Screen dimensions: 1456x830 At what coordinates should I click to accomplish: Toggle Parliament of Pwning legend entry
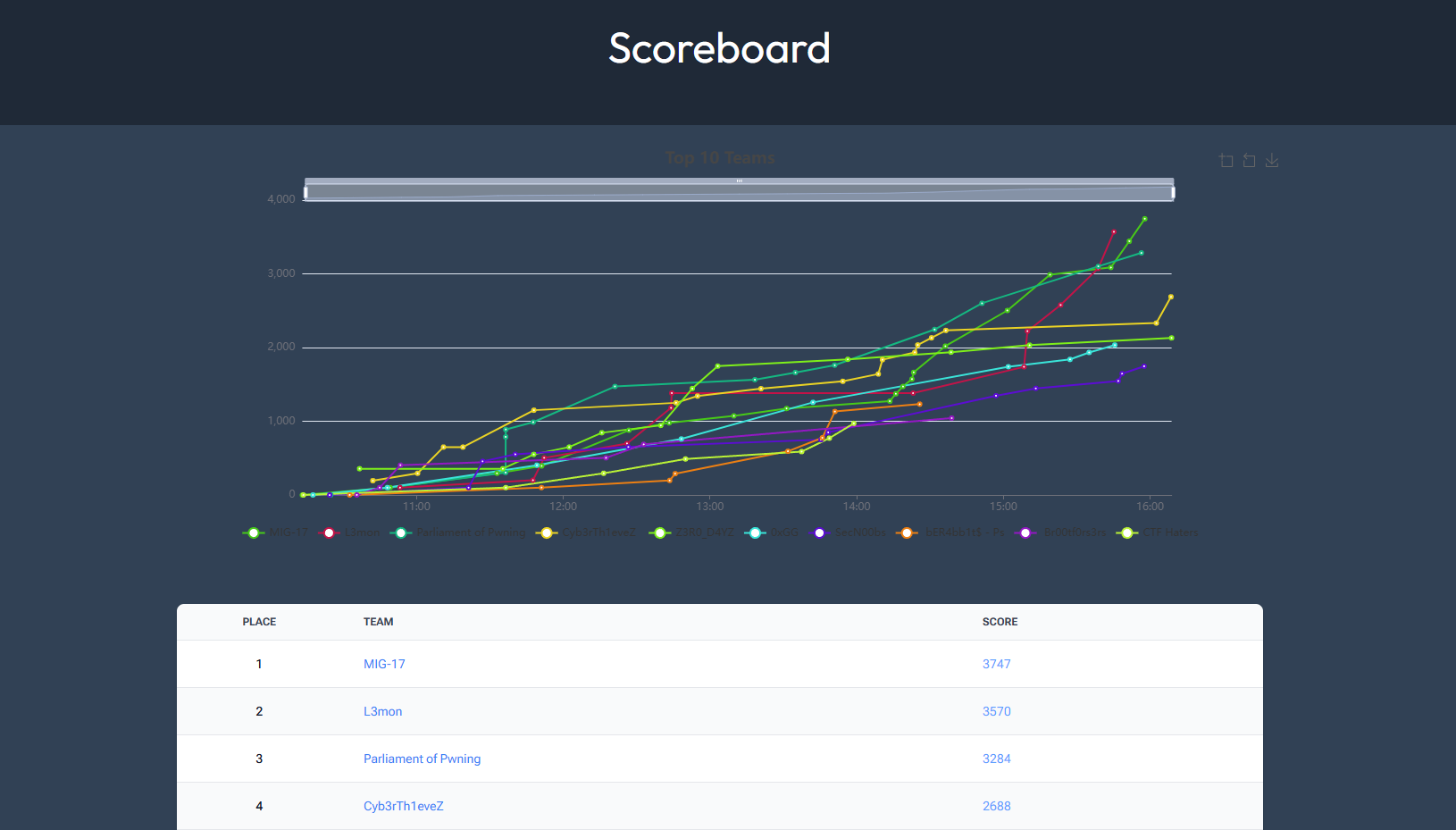[x=459, y=532]
